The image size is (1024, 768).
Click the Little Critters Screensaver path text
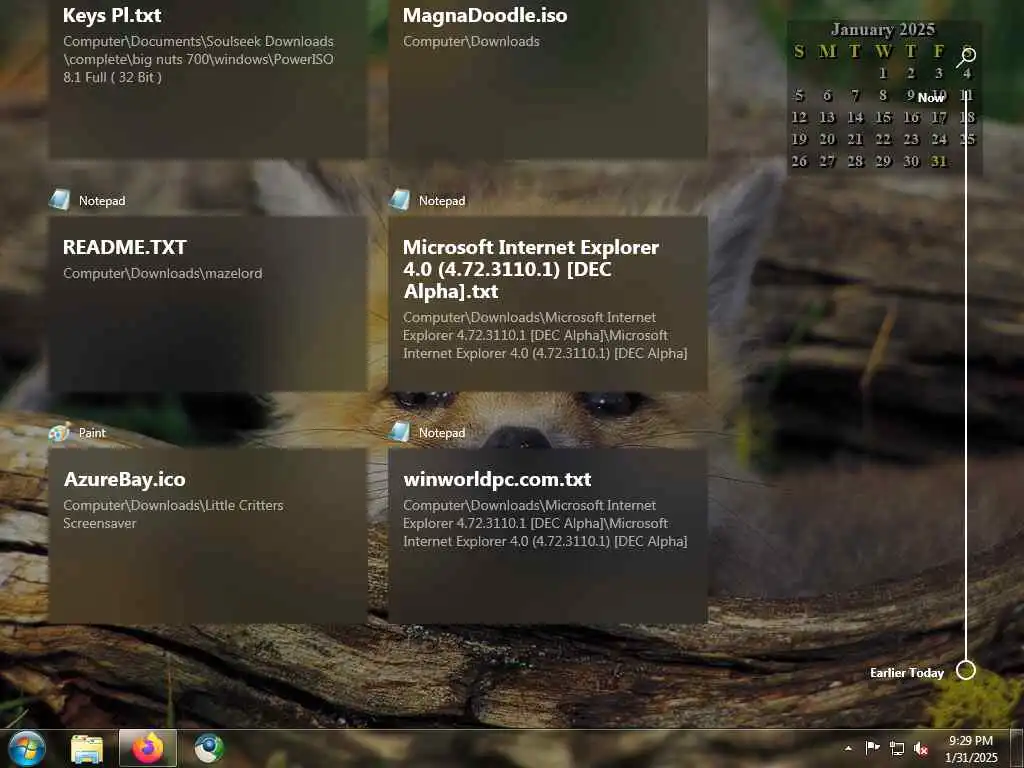(x=173, y=514)
